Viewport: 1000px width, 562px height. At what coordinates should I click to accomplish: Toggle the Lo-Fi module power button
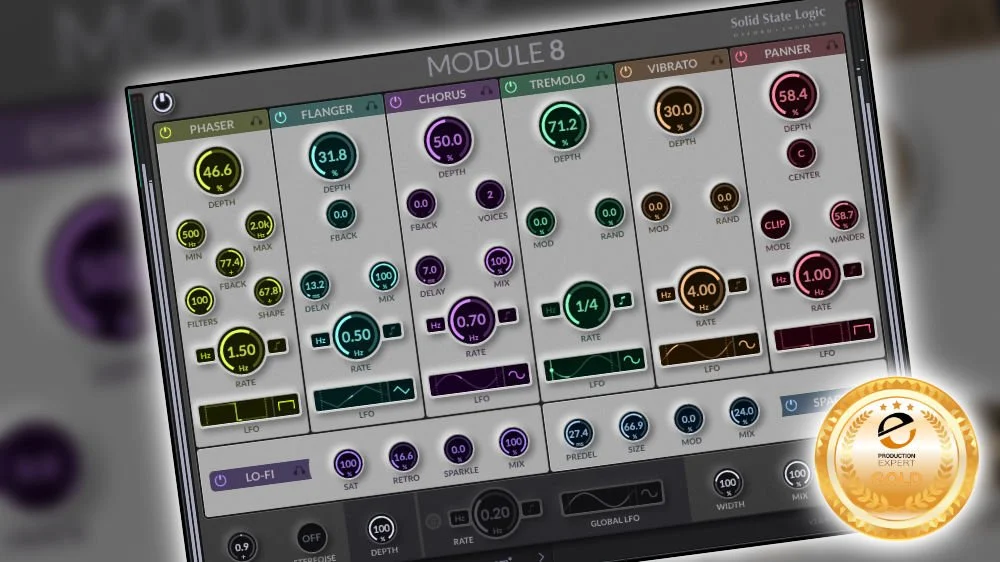221,480
